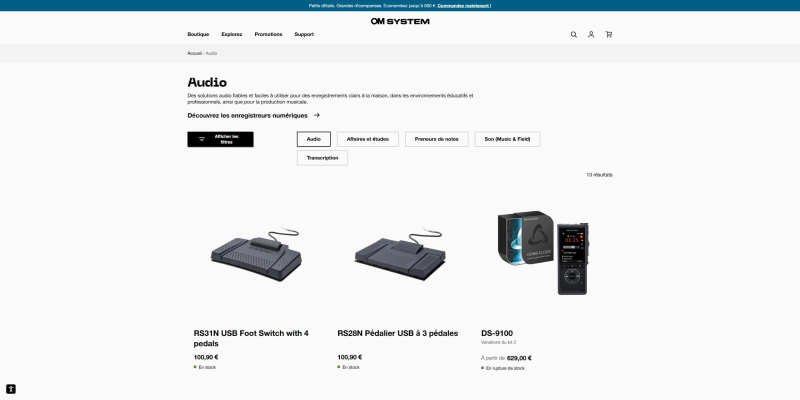Open the Support menu
This screenshot has width=800, height=400.
pos(304,34)
